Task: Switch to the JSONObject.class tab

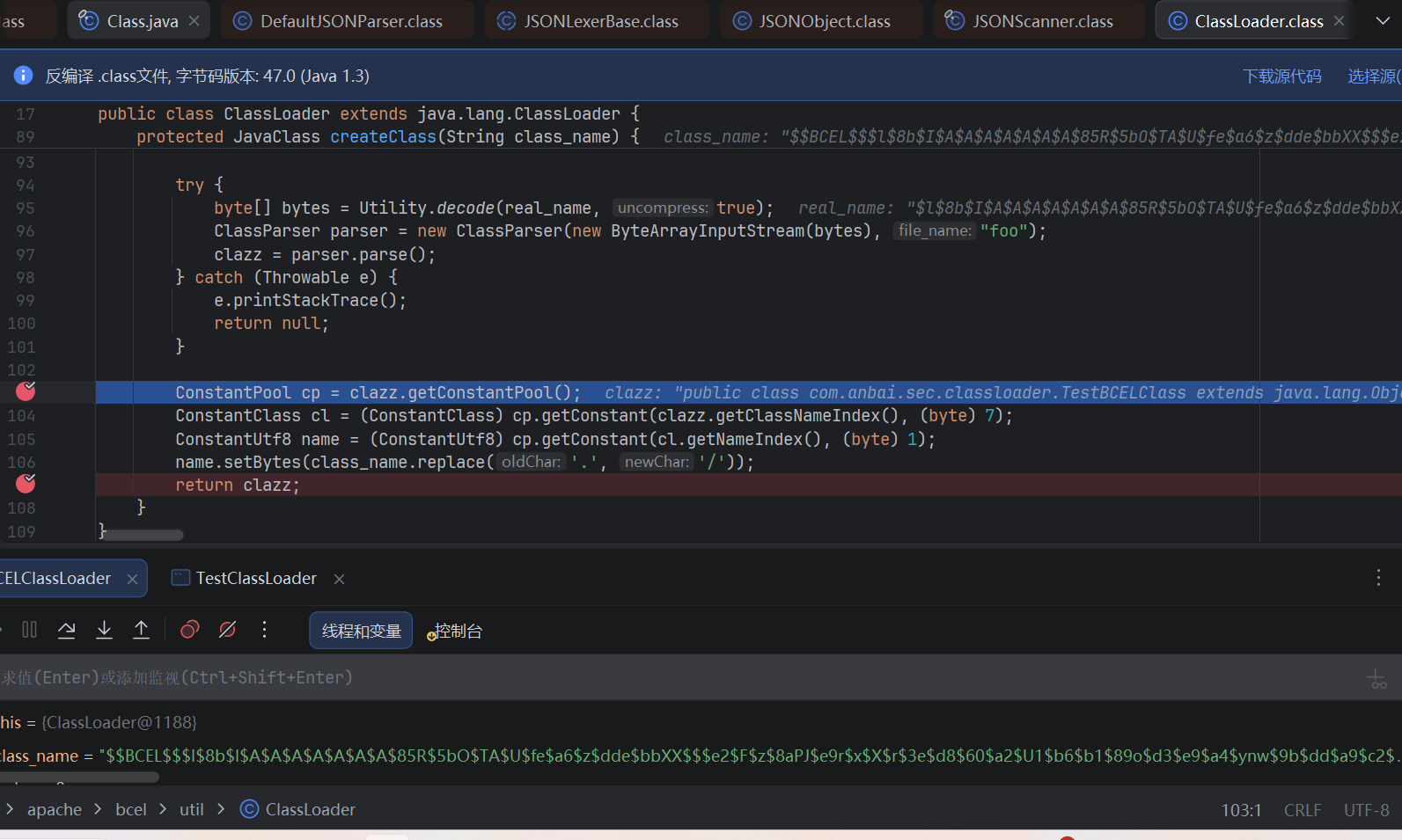Action: point(820,21)
